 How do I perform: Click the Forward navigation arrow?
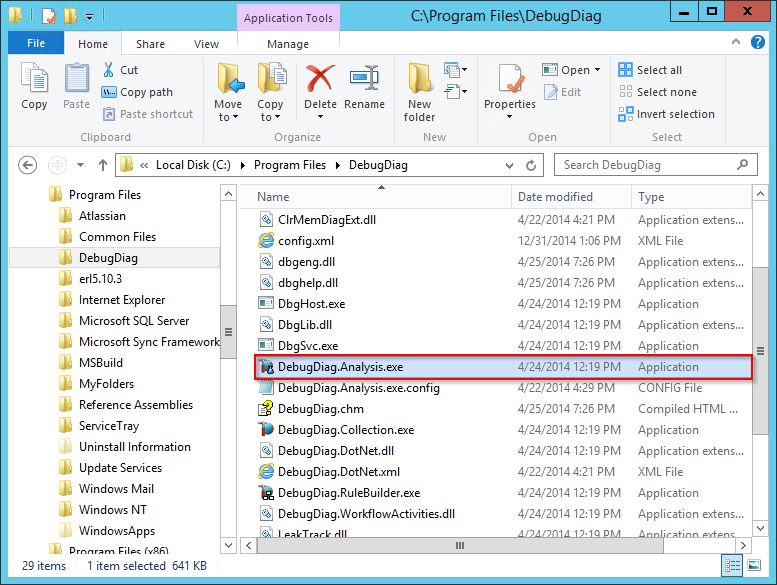pyautogui.click(x=57, y=165)
